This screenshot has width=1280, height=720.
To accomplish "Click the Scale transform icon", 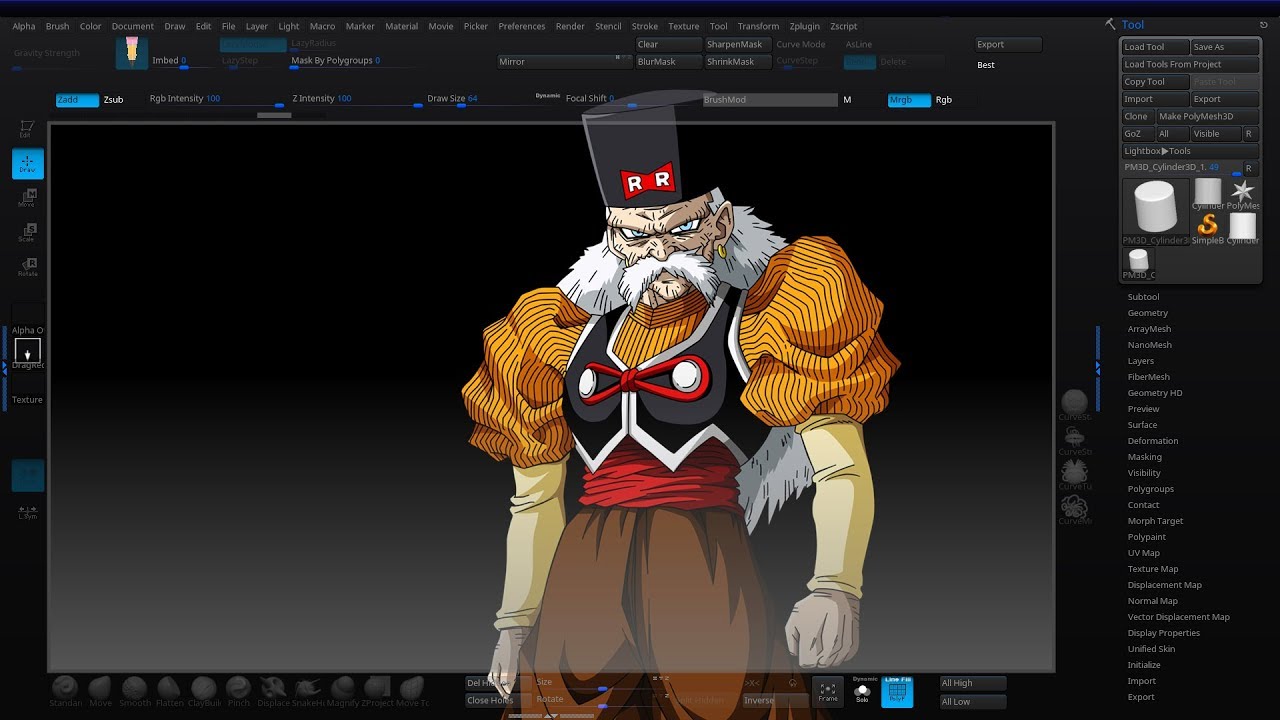I will [27, 233].
